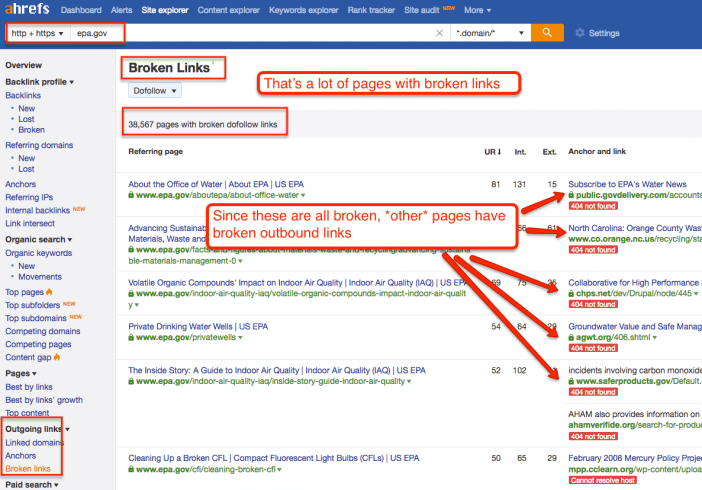Sort by Ext. column header
This screenshot has width=702, height=490.
pyautogui.click(x=549, y=152)
